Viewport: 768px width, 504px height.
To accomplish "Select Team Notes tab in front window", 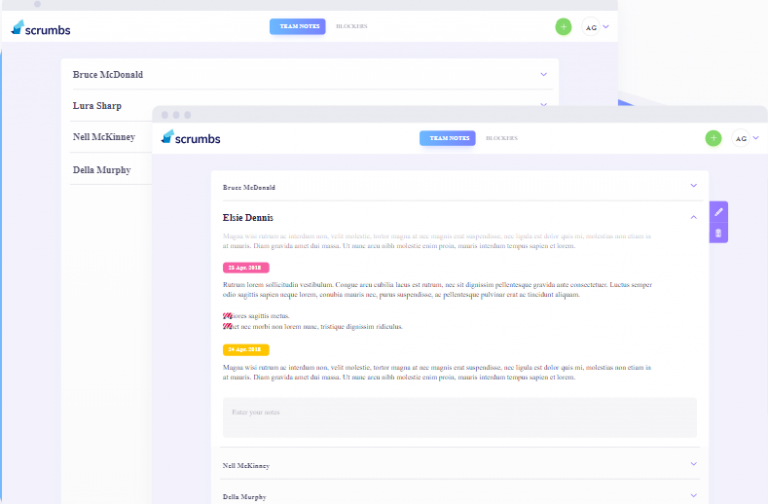I will point(447,138).
